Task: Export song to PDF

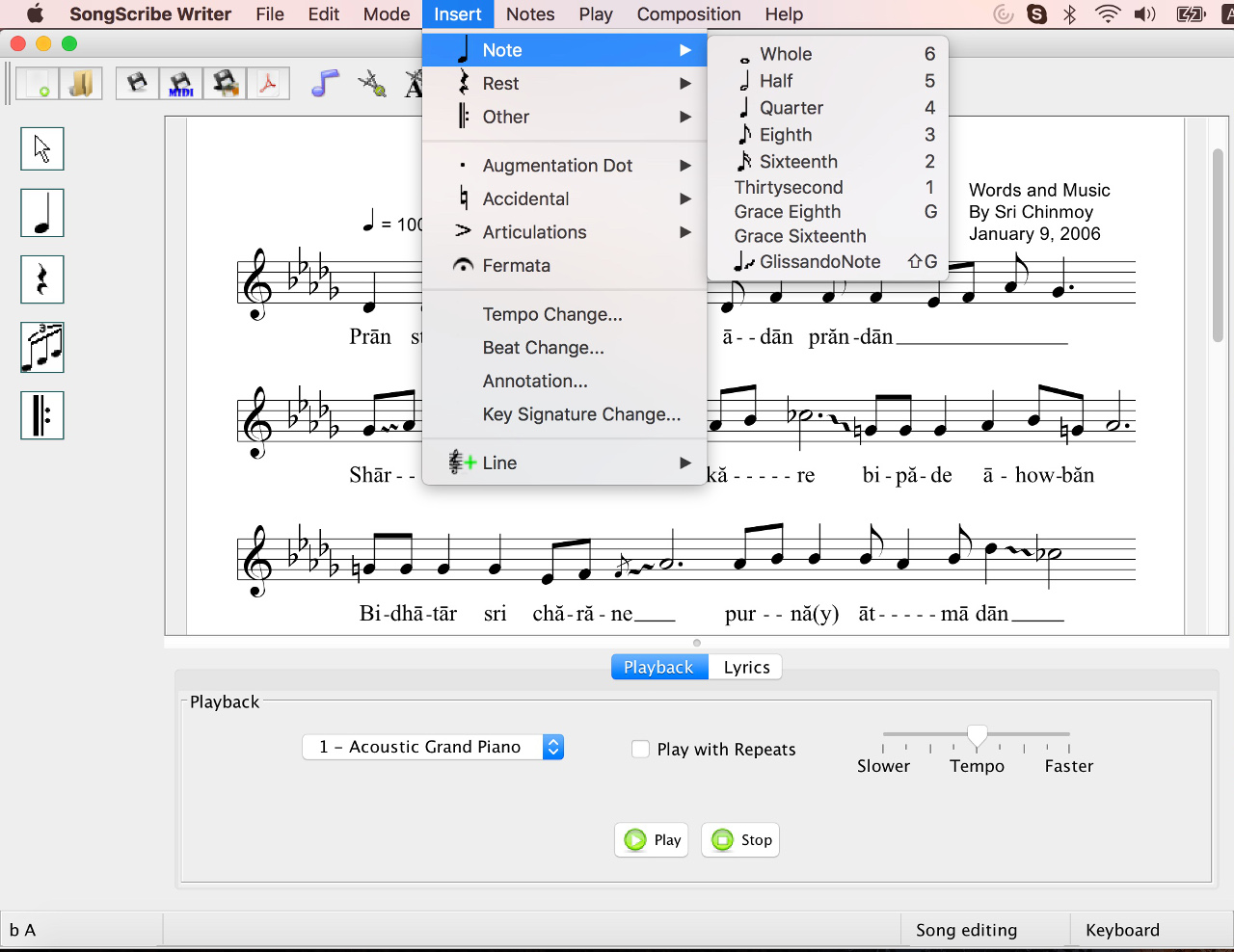Action: pos(268,84)
